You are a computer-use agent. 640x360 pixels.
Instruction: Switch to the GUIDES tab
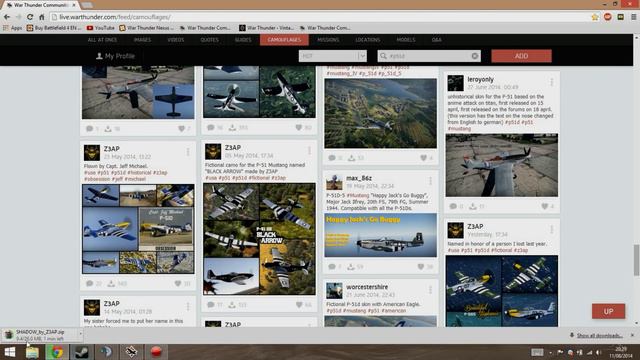pos(243,40)
